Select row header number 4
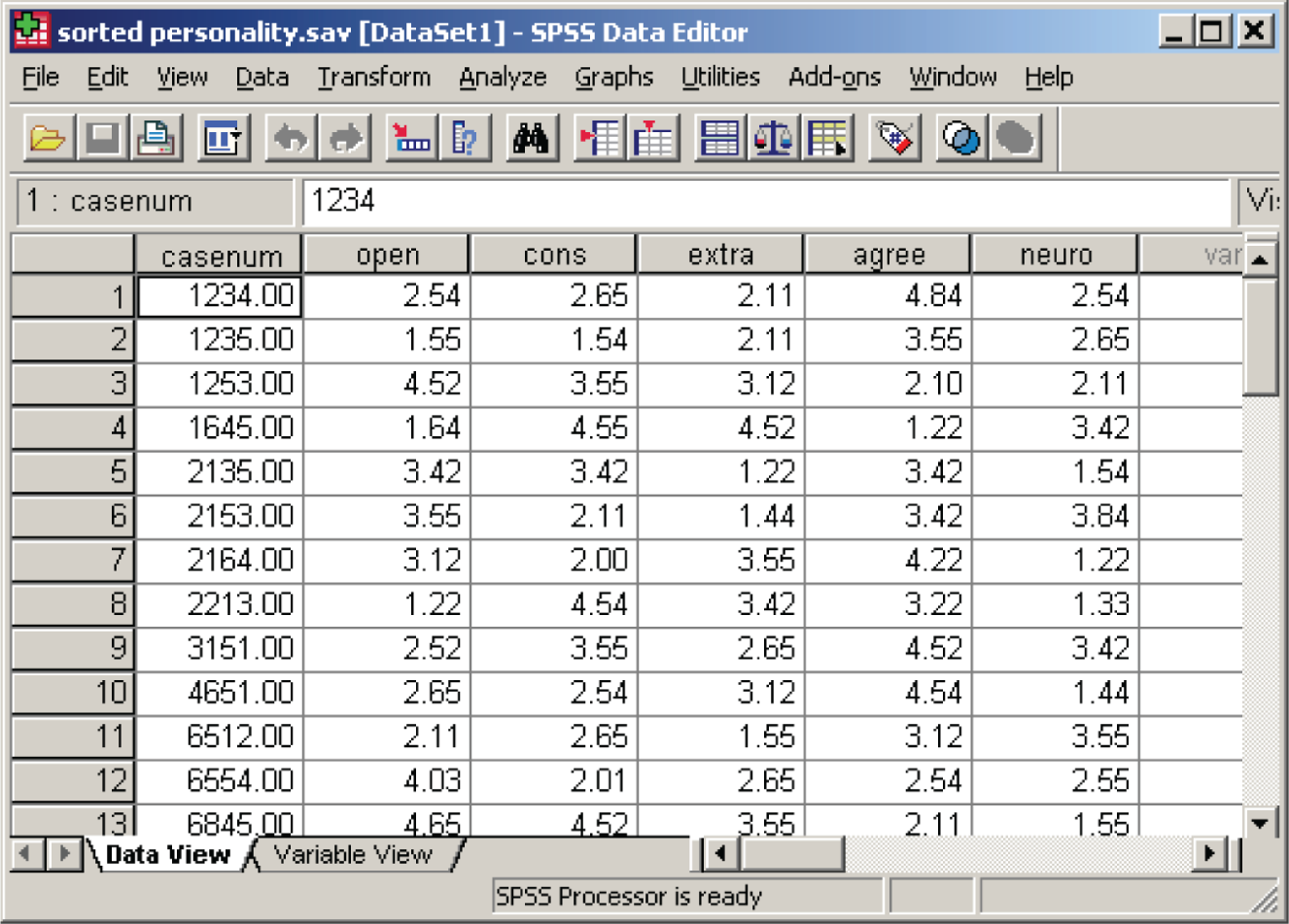The width and height of the screenshot is (1289, 924). tap(73, 428)
